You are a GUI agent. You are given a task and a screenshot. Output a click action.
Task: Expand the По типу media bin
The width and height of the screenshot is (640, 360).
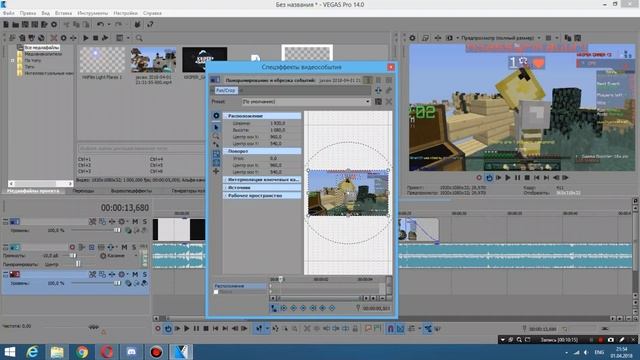[x=13, y=60]
